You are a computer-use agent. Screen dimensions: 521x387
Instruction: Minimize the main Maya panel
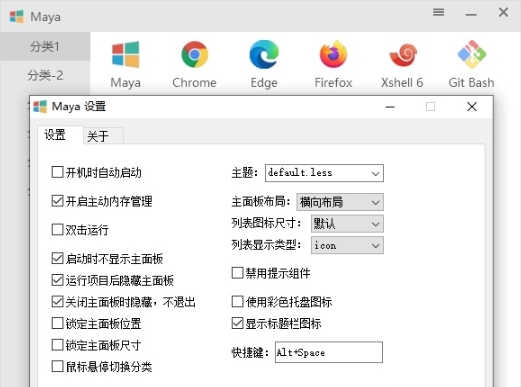(x=471, y=14)
